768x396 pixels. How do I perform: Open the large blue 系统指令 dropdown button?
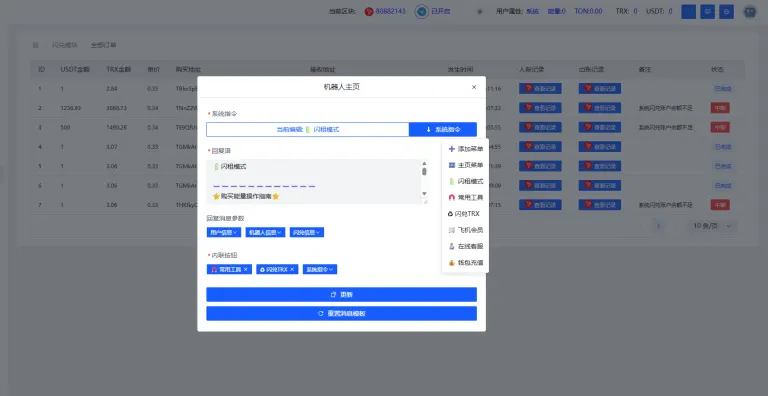coord(443,129)
